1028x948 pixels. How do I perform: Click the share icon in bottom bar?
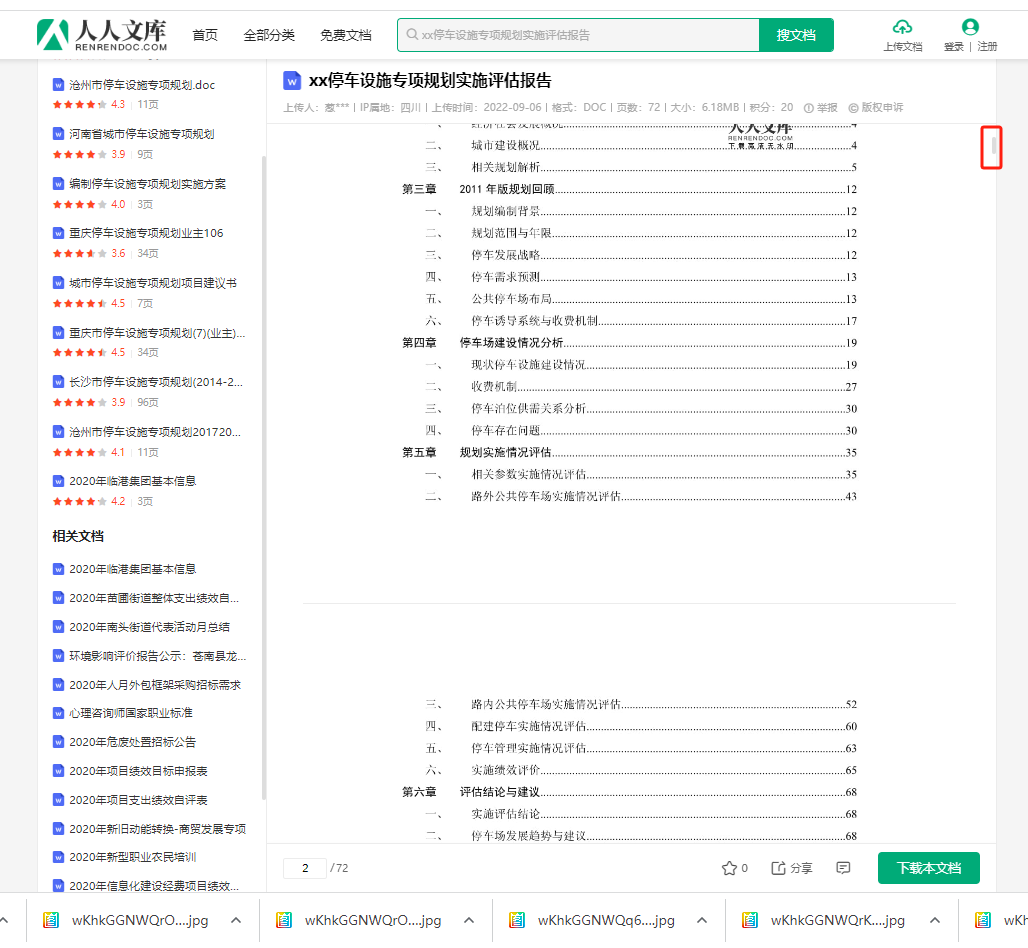[x=779, y=868]
